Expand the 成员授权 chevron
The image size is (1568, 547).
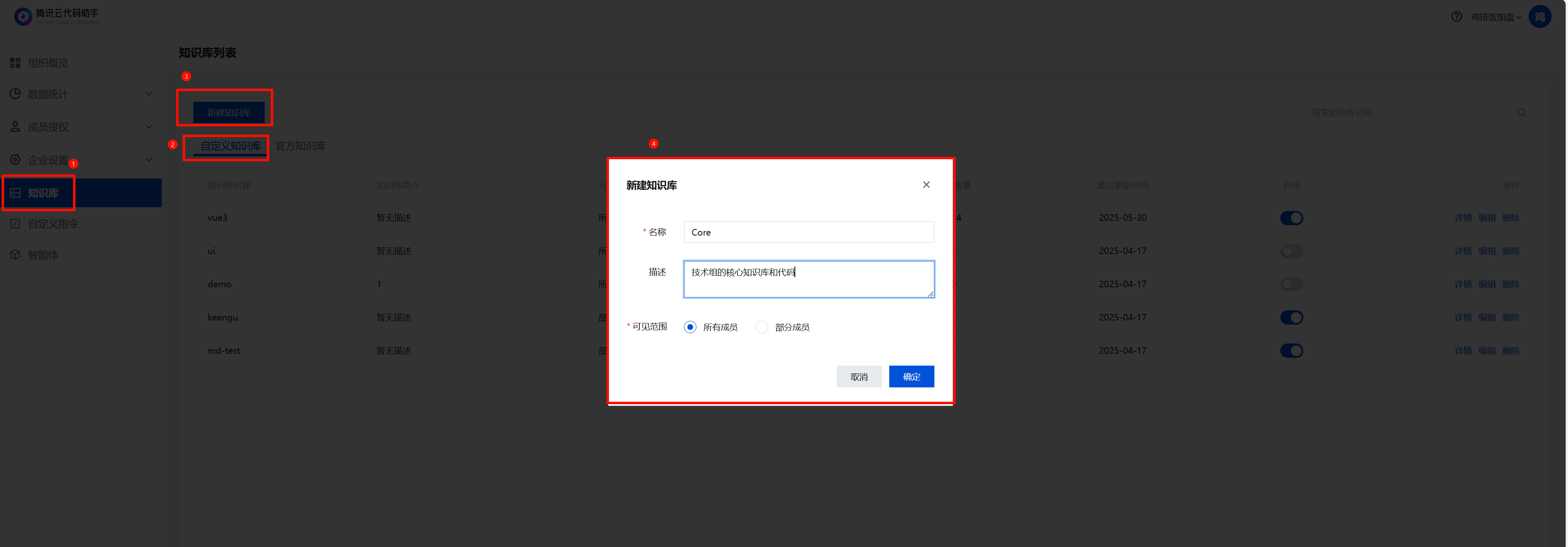(149, 126)
